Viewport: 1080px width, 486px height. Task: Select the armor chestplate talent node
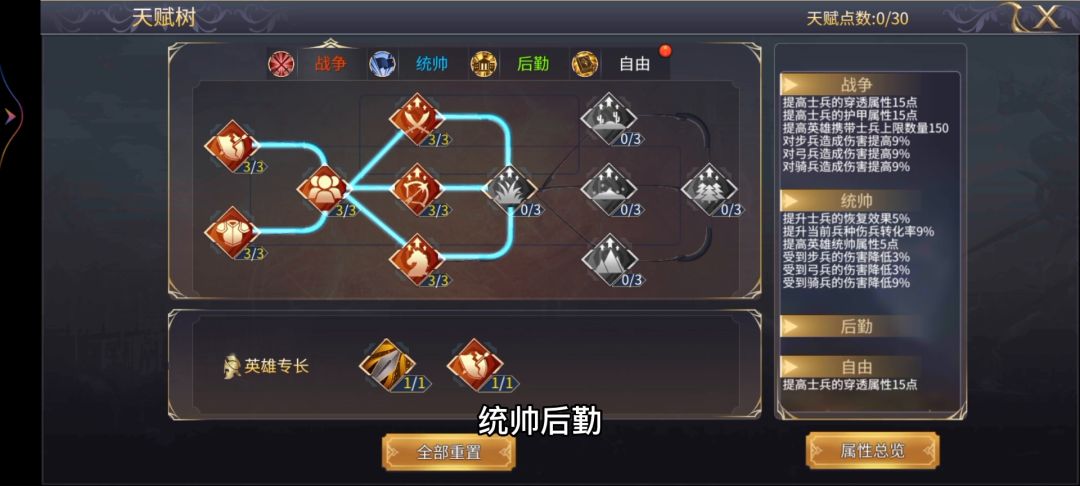231,233
